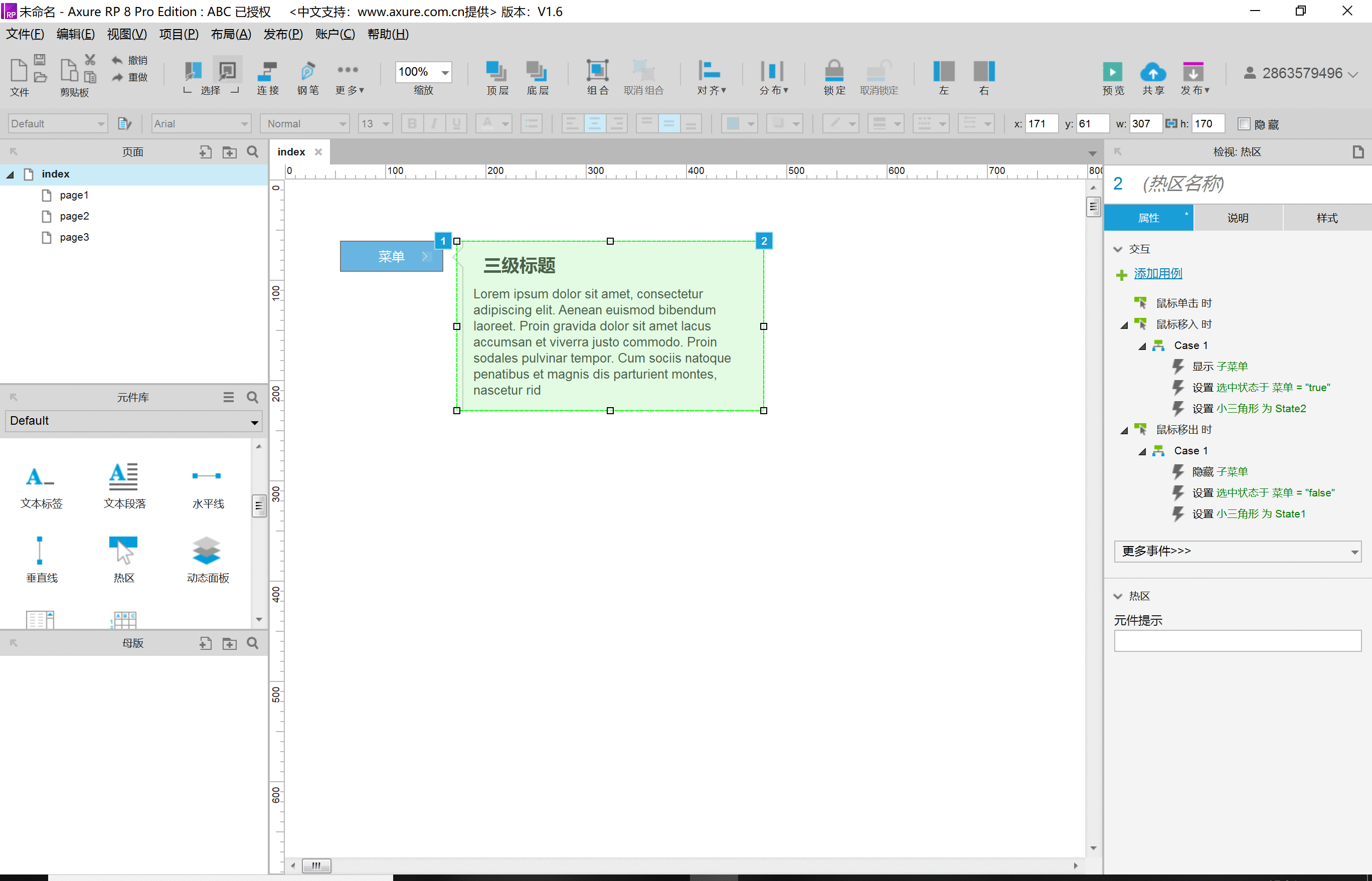Click the 添加用例 link
1372x881 pixels.
click(1157, 273)
